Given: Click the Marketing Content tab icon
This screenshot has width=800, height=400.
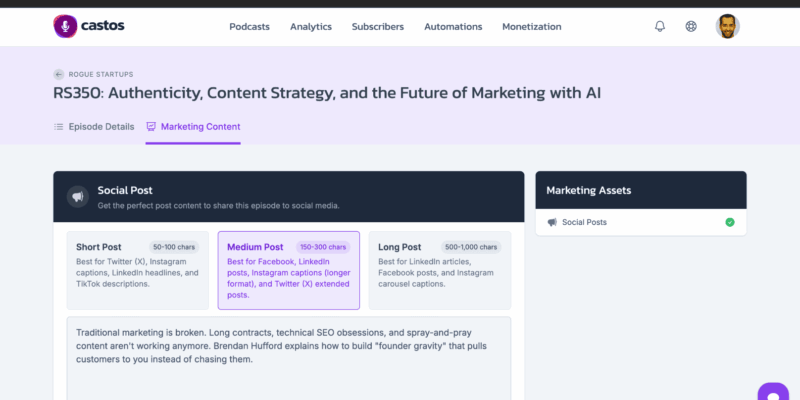Looking at the screenshot, I should [x=151, y=127].
